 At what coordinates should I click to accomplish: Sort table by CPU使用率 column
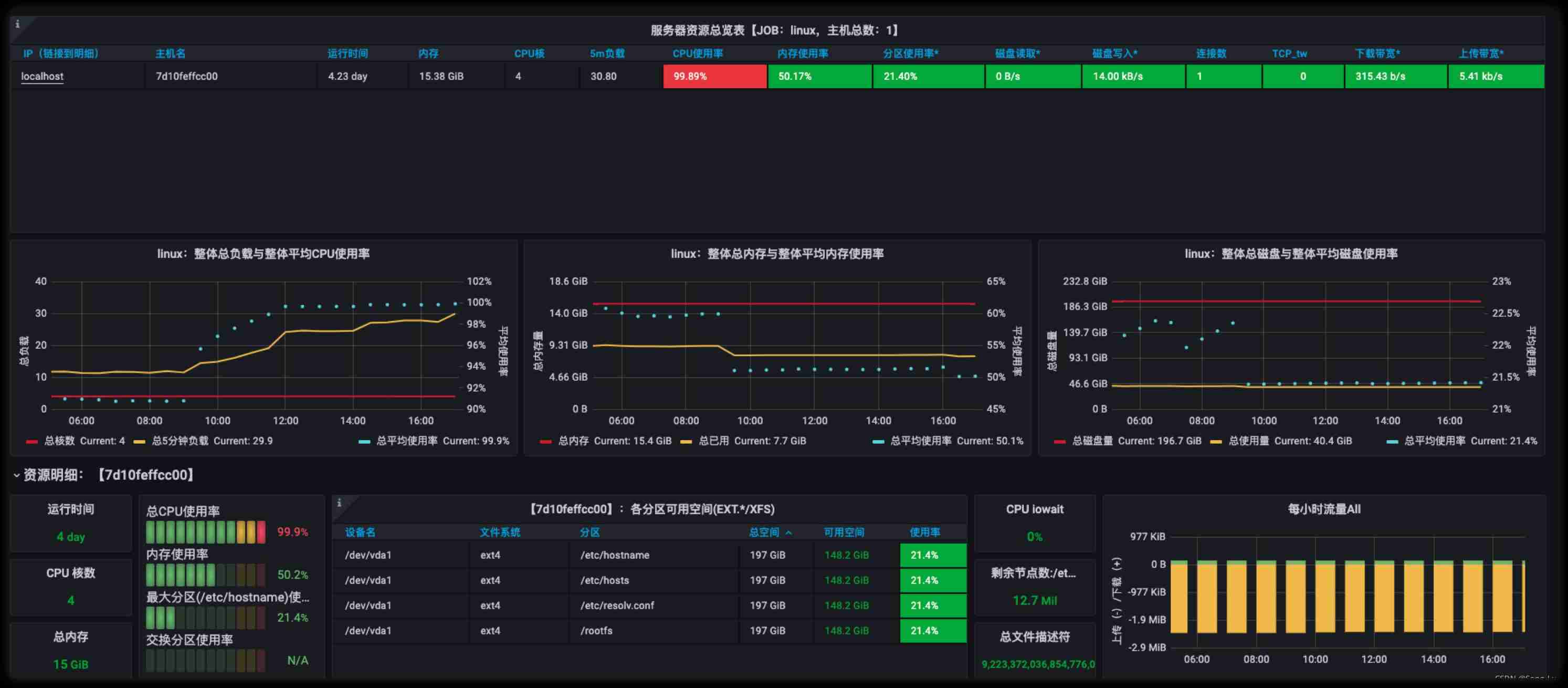698,54
